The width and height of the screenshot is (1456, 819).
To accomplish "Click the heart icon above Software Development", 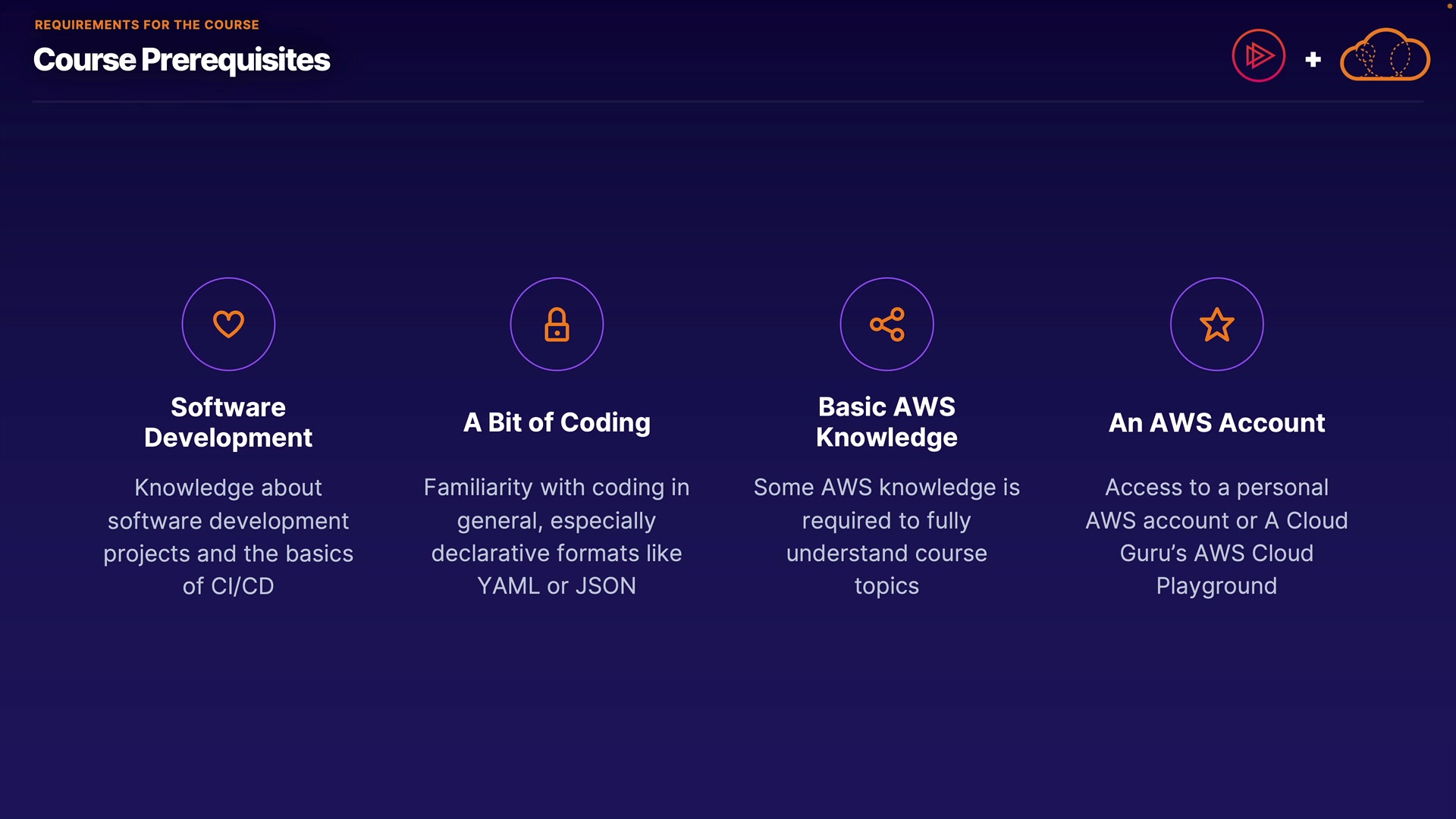I will coord(228,324).
